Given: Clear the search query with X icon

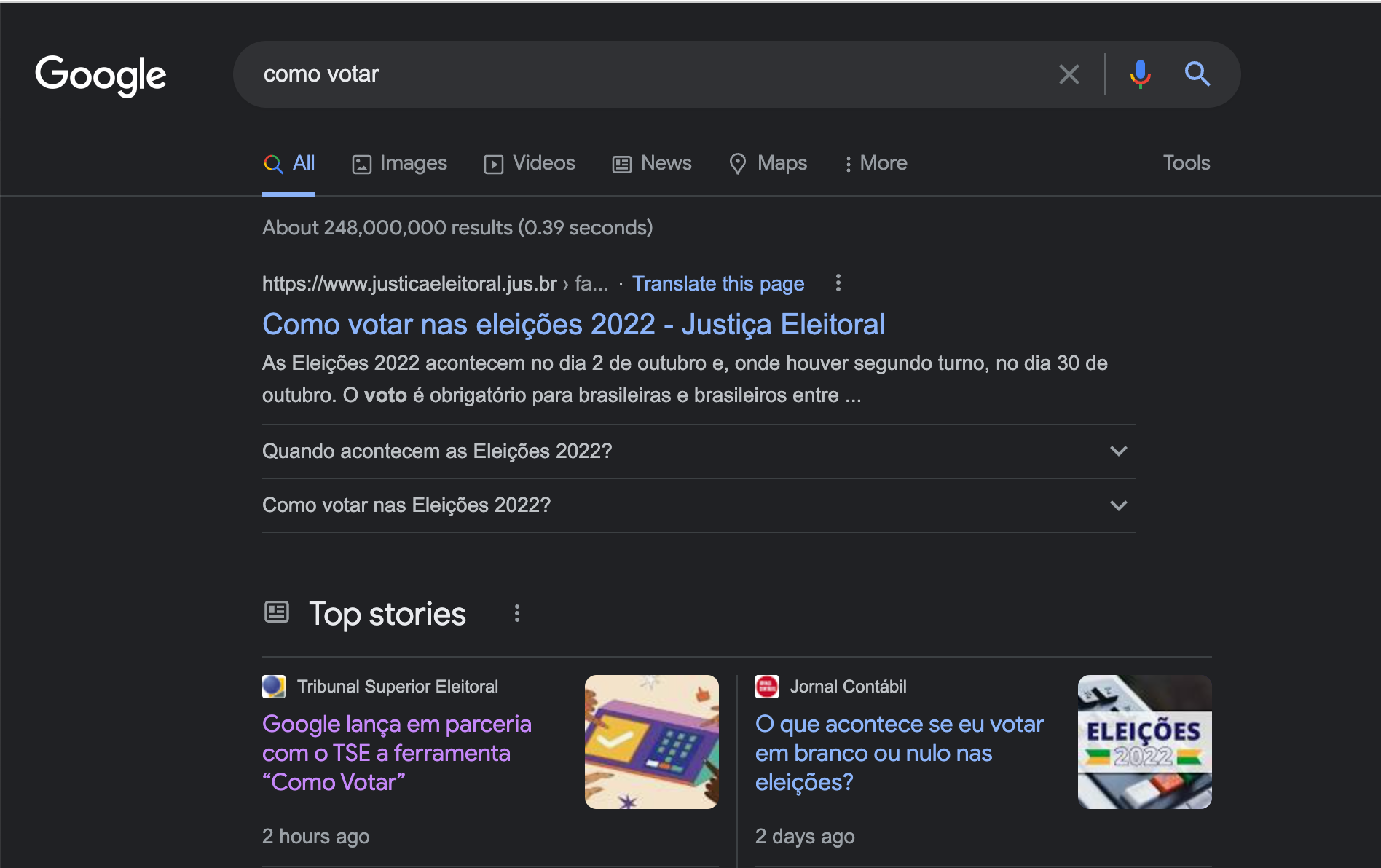Looking at the screenshot, I should coord(1069,74).
